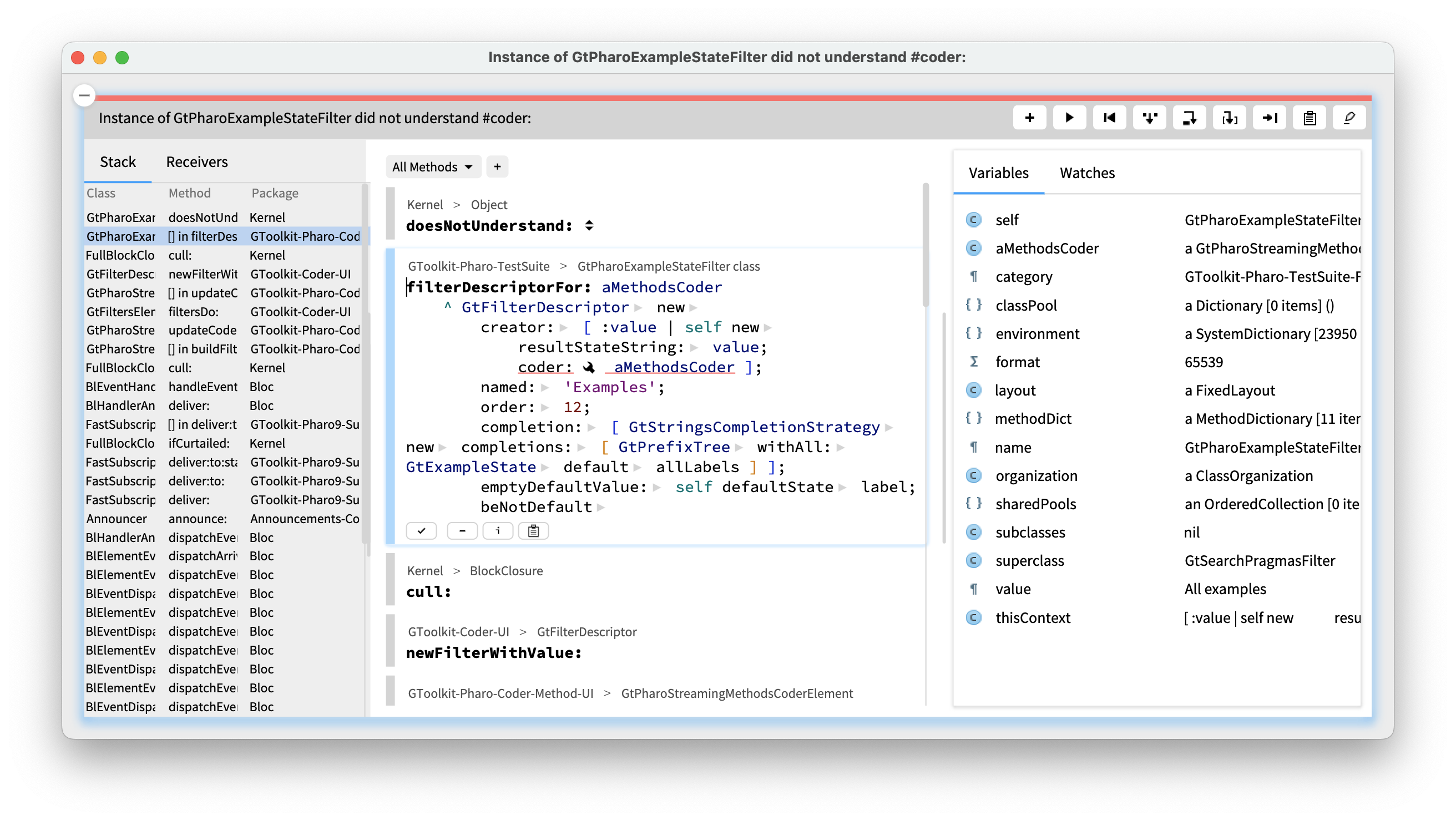Screen dimensions: 1456x821
Task: Open the All Methods dropdown
Action: (433, 166)
